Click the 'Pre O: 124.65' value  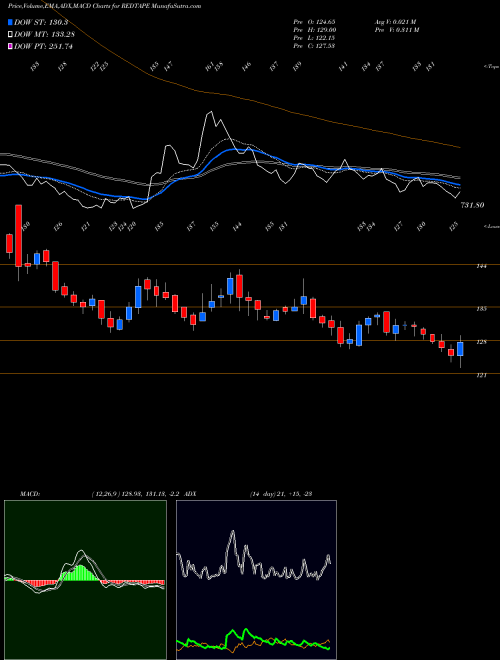(x=314, y=22)
